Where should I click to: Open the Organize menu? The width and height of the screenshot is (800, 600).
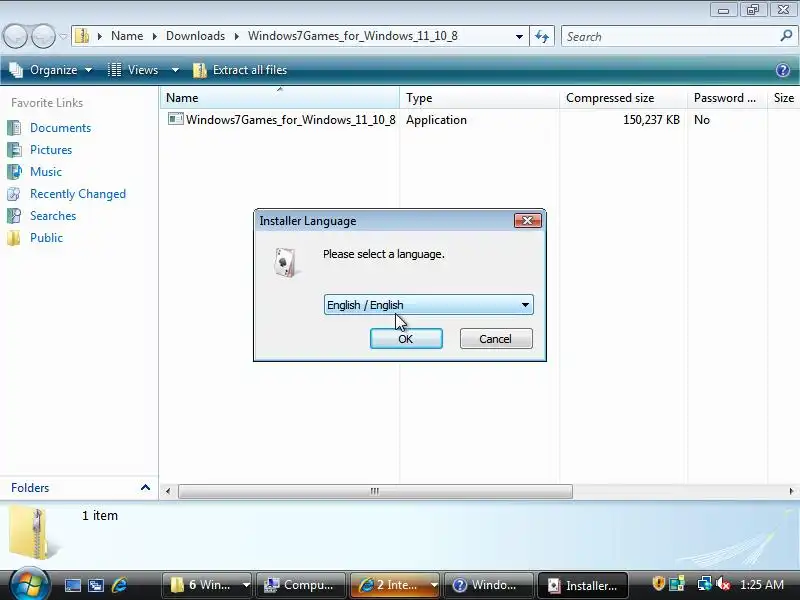(51, 70)
